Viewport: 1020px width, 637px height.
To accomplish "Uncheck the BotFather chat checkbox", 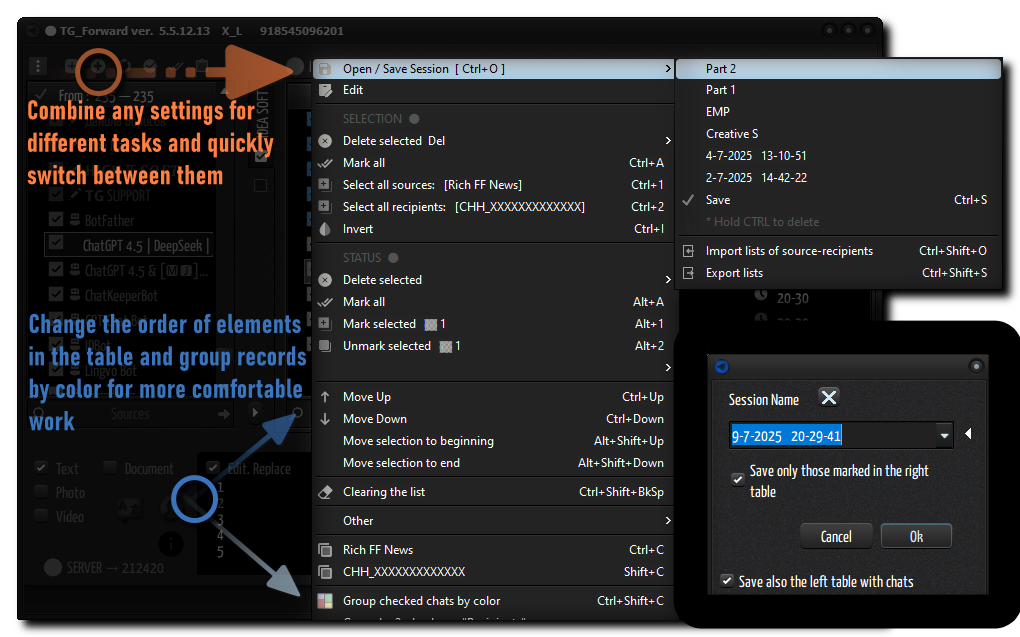I will click(56, 219).
